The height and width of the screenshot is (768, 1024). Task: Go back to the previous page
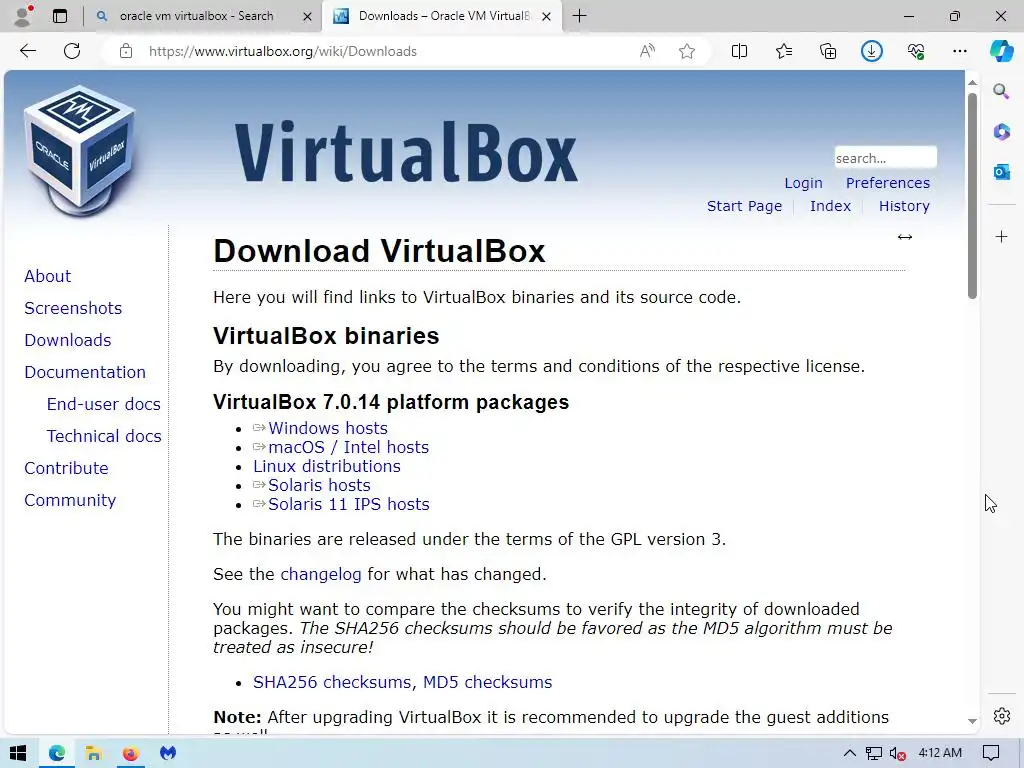tap(27, 51)
